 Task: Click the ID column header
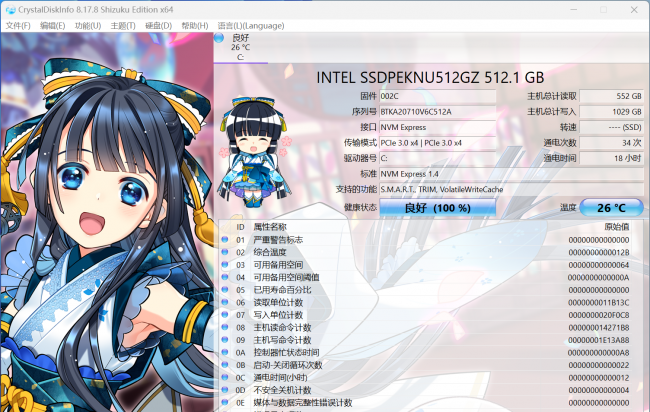[x=240, y=227]
